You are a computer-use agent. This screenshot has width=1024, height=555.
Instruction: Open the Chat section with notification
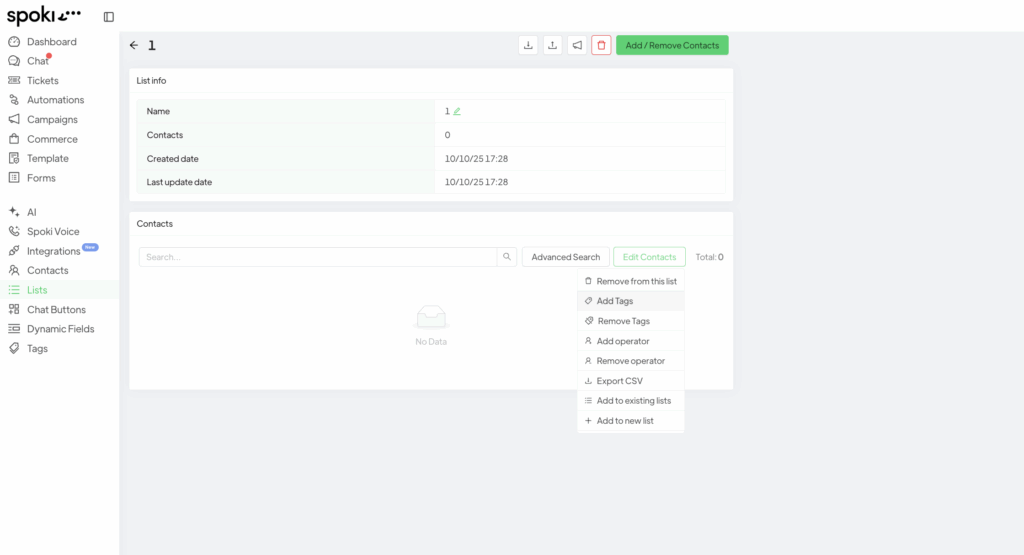tap(37, 61)
